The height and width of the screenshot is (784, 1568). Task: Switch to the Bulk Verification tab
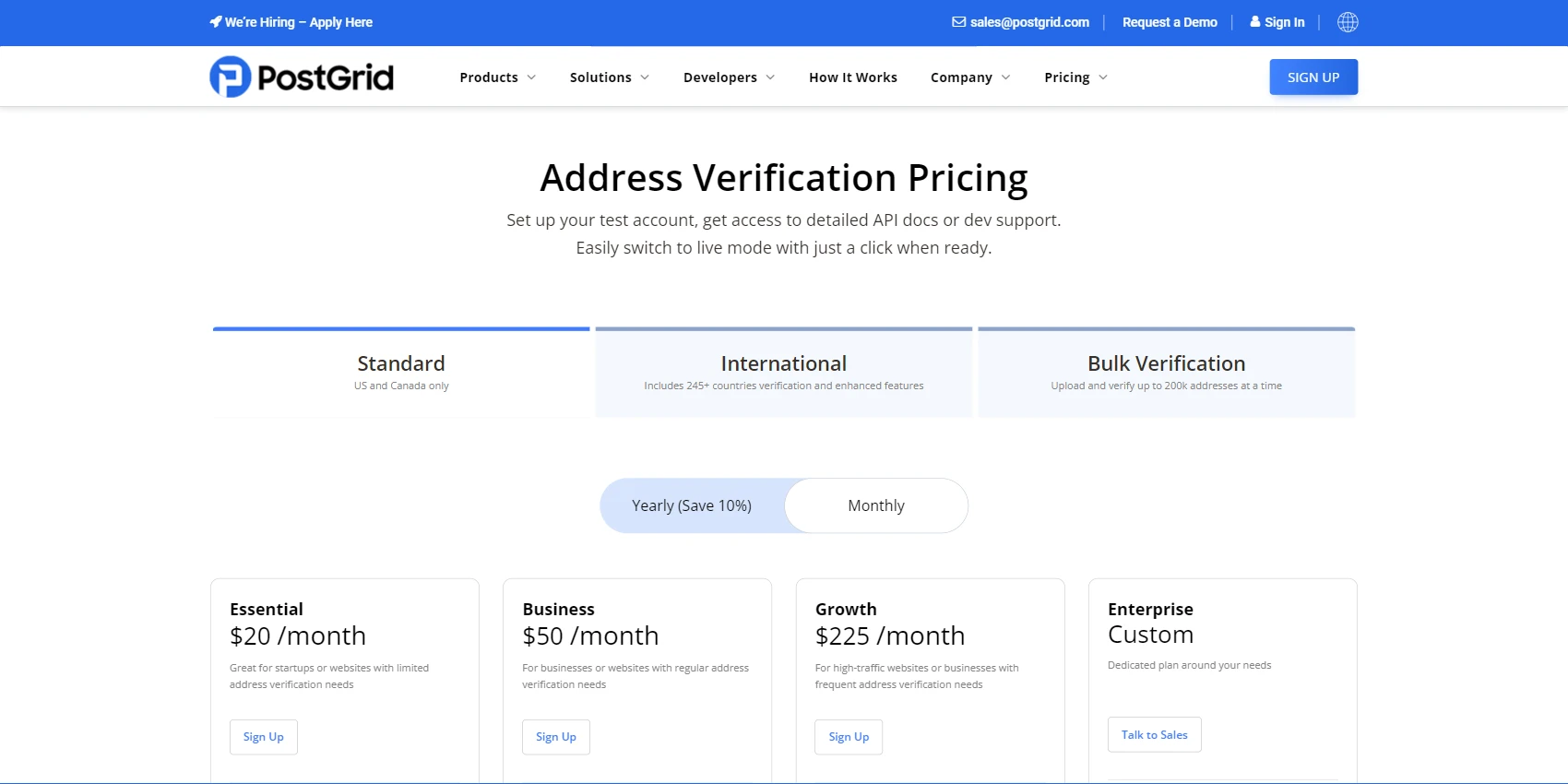[1167, 373]
